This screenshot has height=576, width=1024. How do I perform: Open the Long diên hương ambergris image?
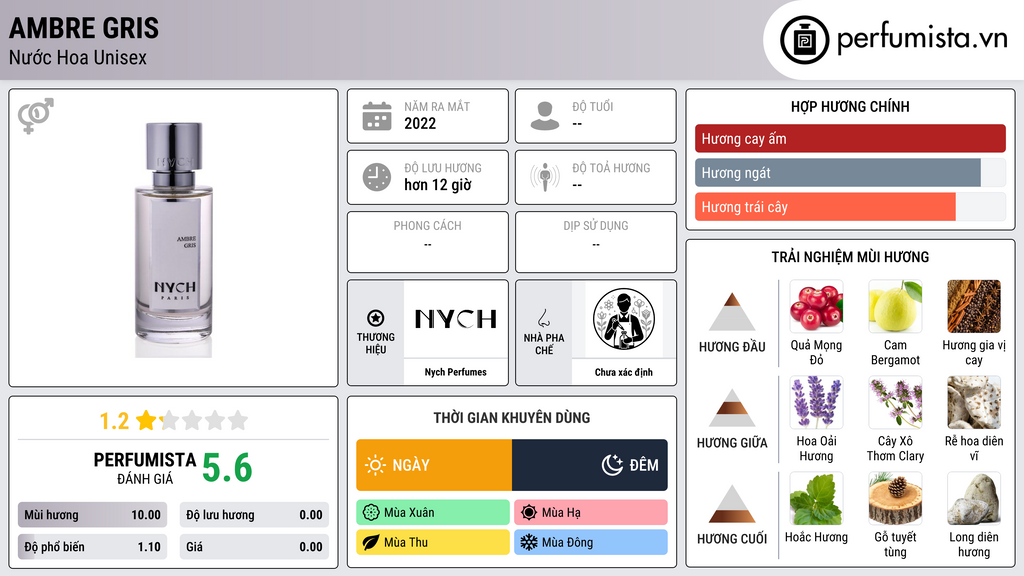[x=974, y=498]
